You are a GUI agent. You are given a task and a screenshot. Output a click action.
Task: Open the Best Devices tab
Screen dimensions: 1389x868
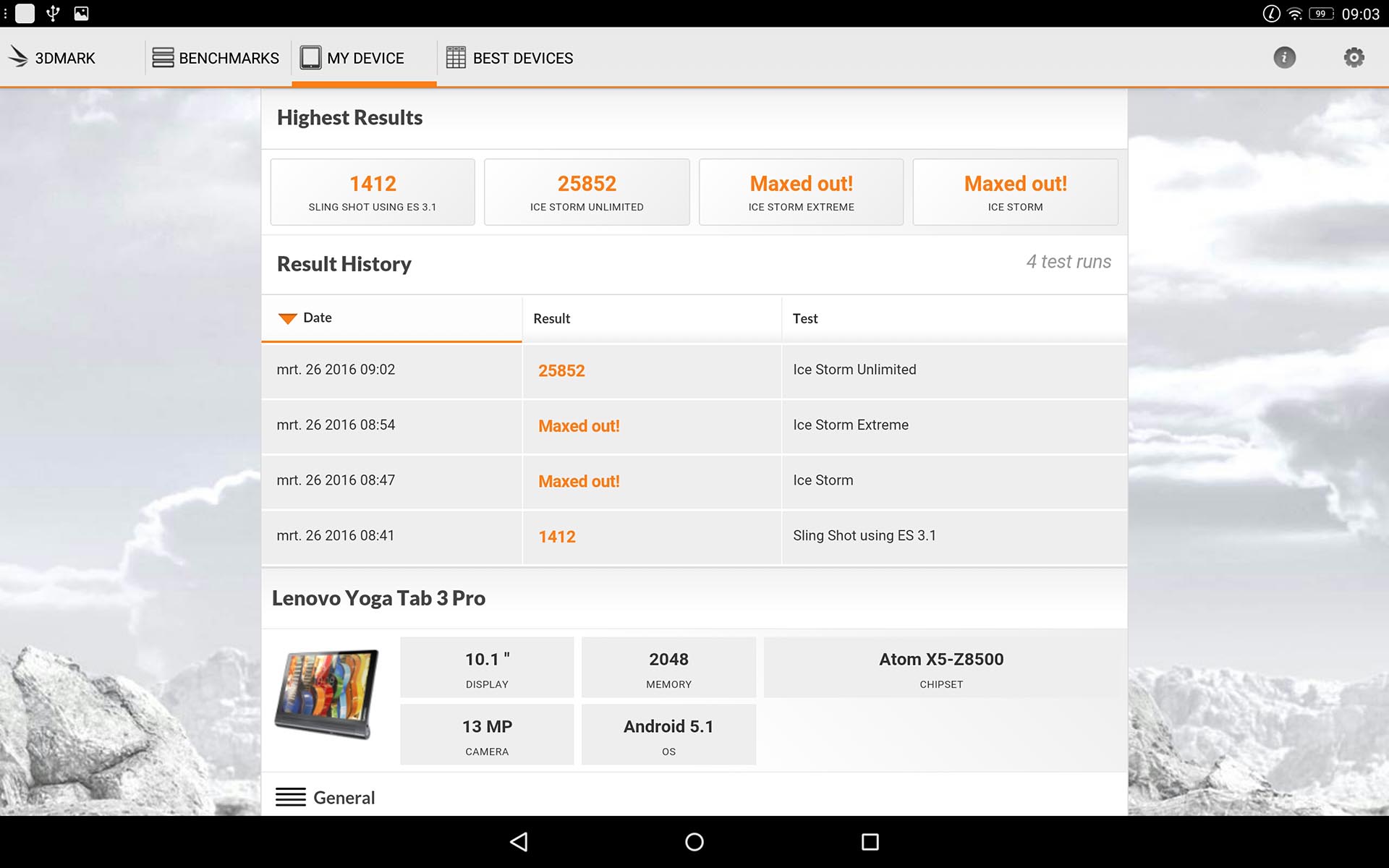coord(509,58)
